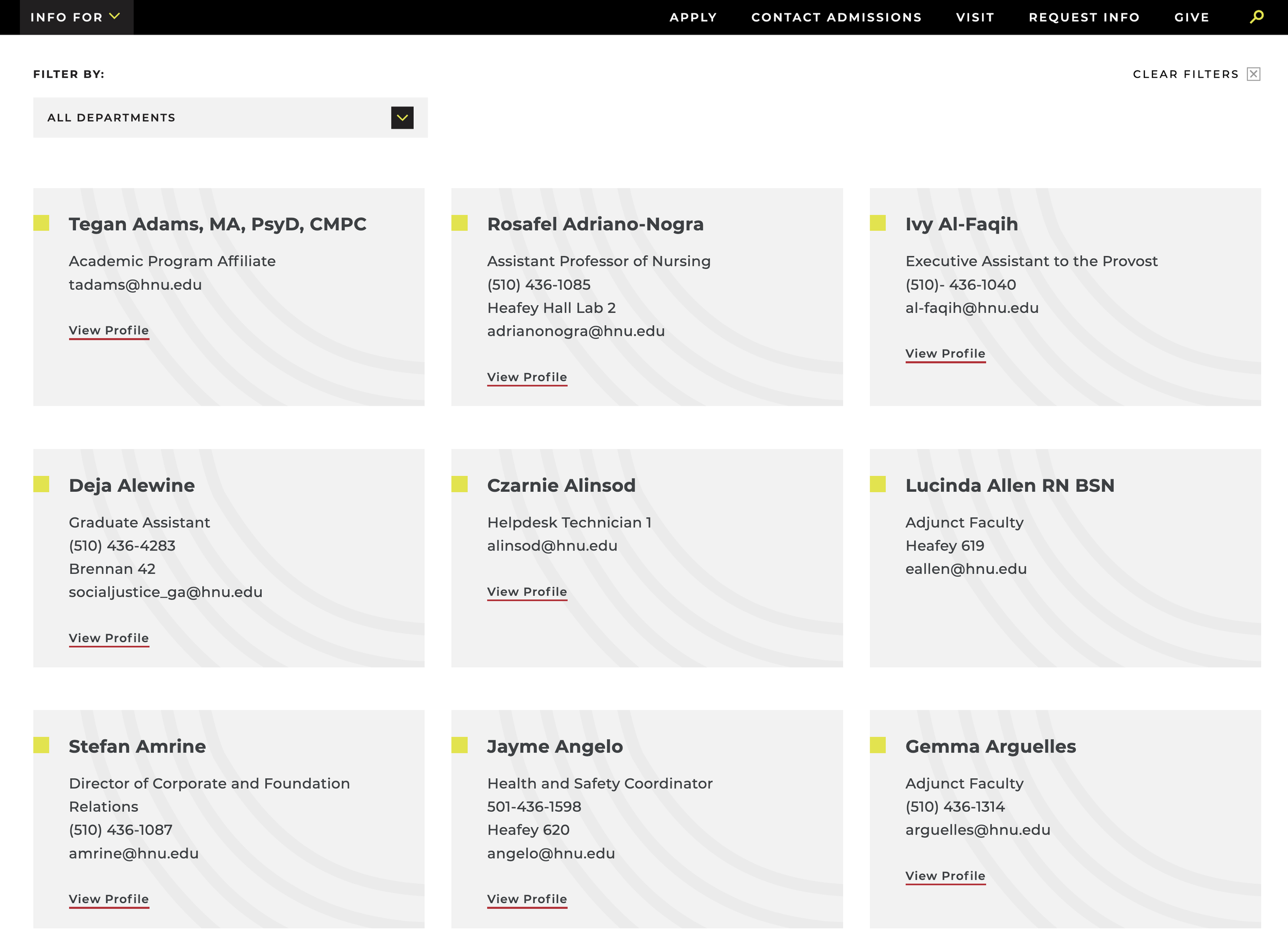
Task: Click the clear filters X icon
Action: [1253, 74]
